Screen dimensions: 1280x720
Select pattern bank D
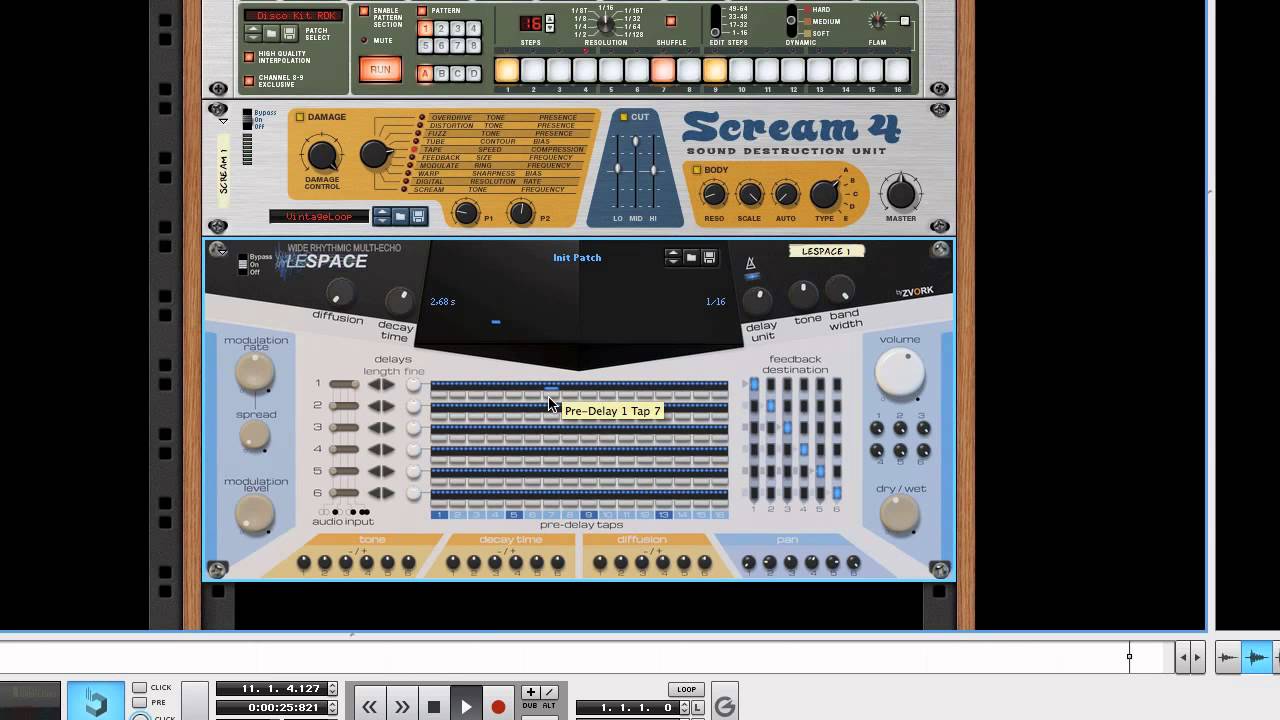coord(473,73)
